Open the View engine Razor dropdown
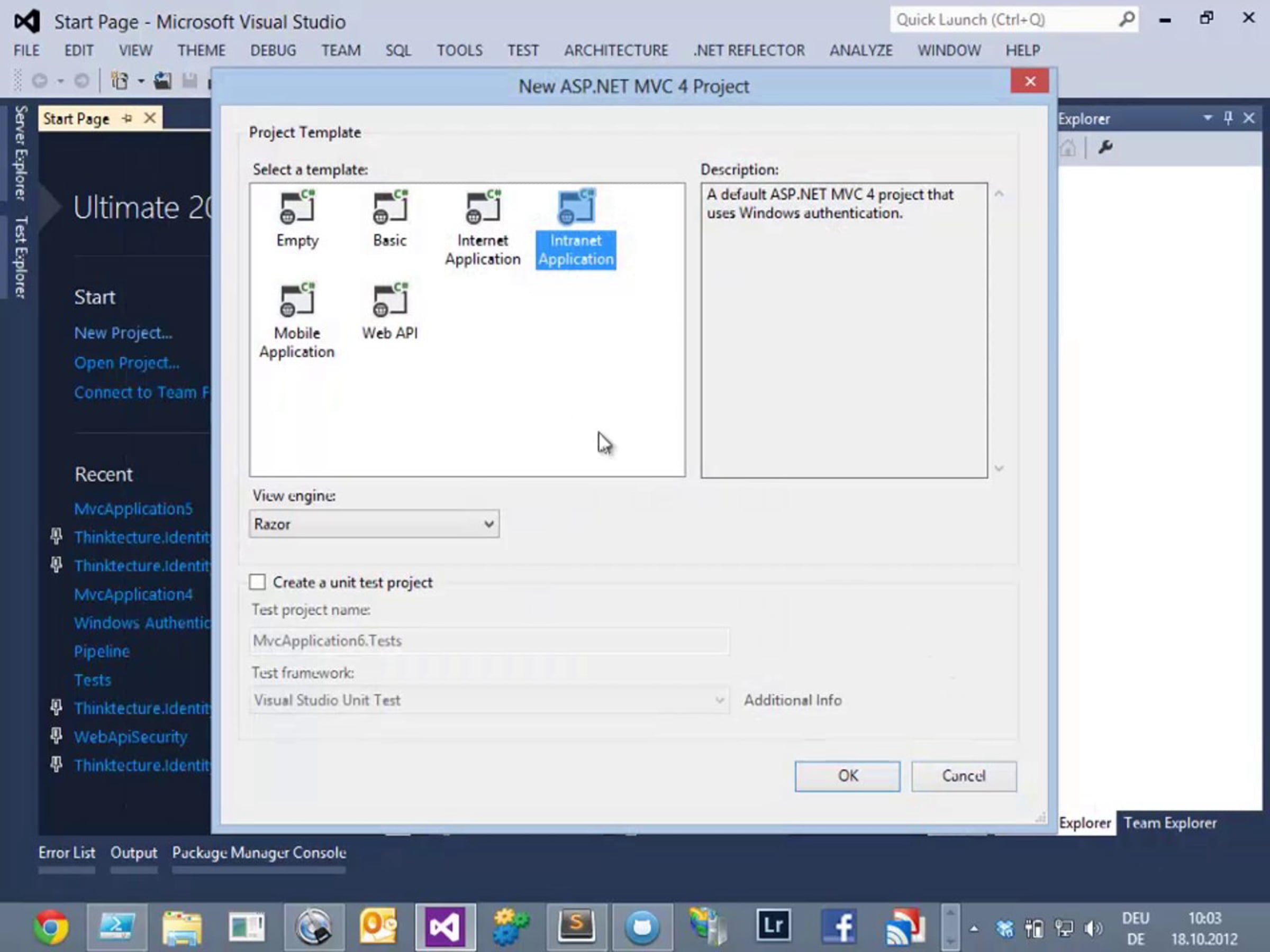 coord(374,524)
